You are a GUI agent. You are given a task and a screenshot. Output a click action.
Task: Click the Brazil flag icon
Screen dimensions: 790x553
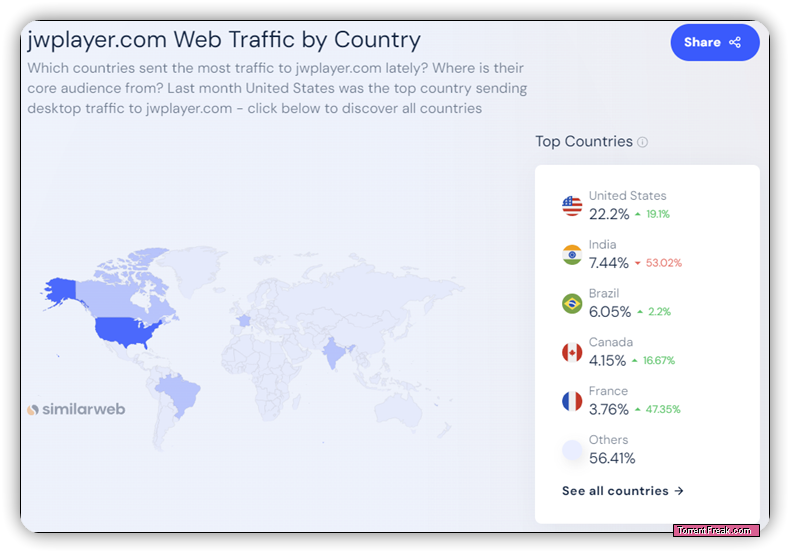(x=572, y=303)
